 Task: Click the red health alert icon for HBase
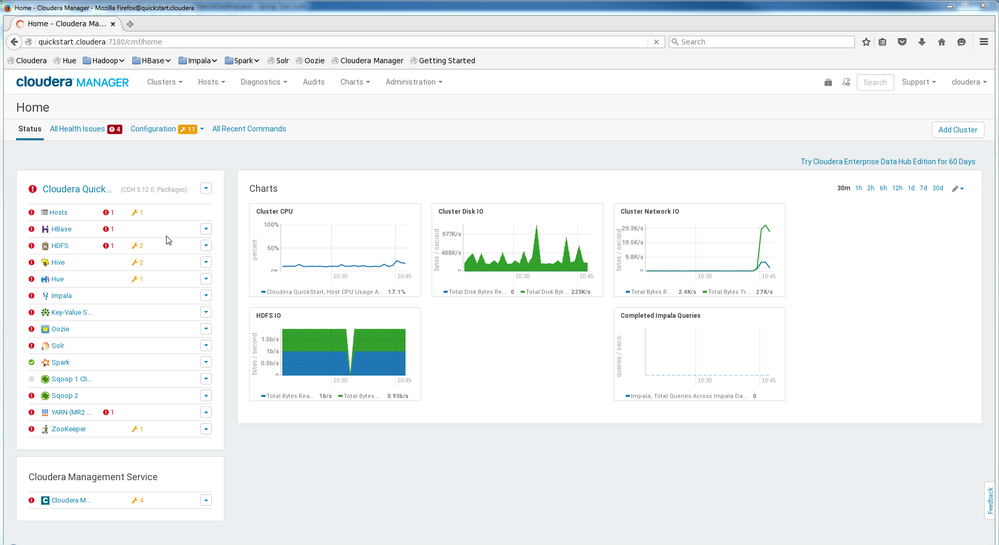107,229
